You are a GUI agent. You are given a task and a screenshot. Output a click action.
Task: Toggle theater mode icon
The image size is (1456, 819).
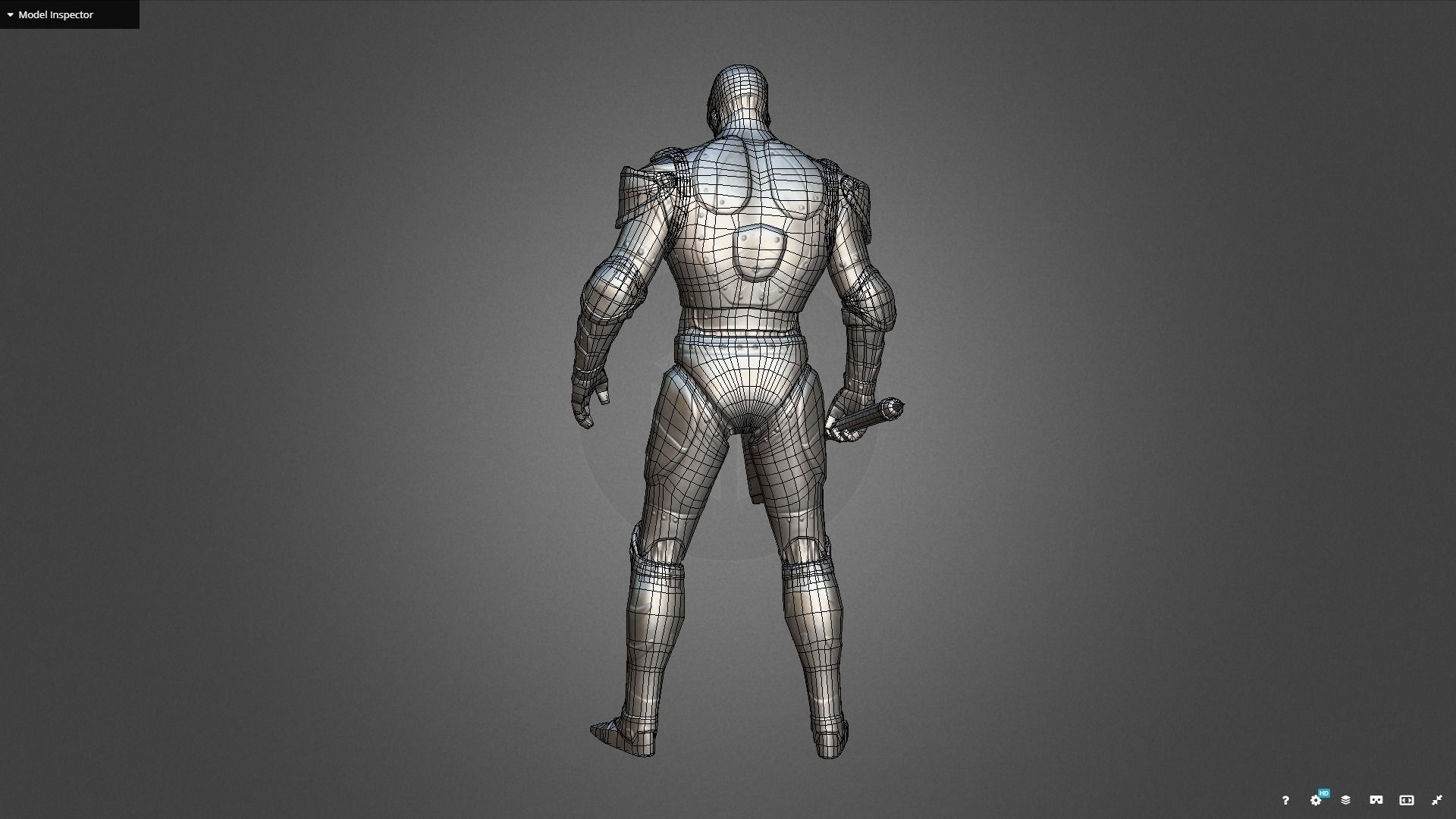pyautogui.click(x=1407, y=800)
